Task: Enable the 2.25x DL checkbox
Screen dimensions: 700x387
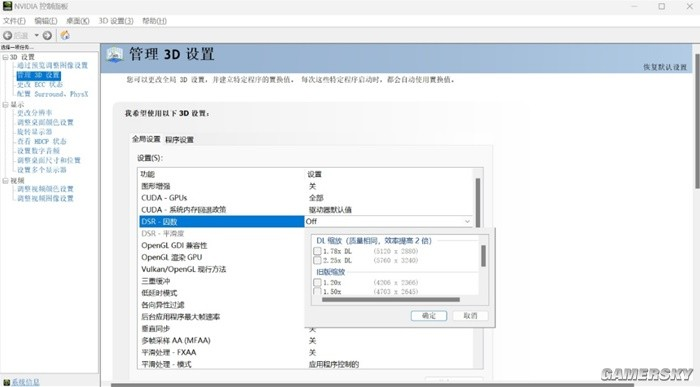Action: [x=317, y=260]
